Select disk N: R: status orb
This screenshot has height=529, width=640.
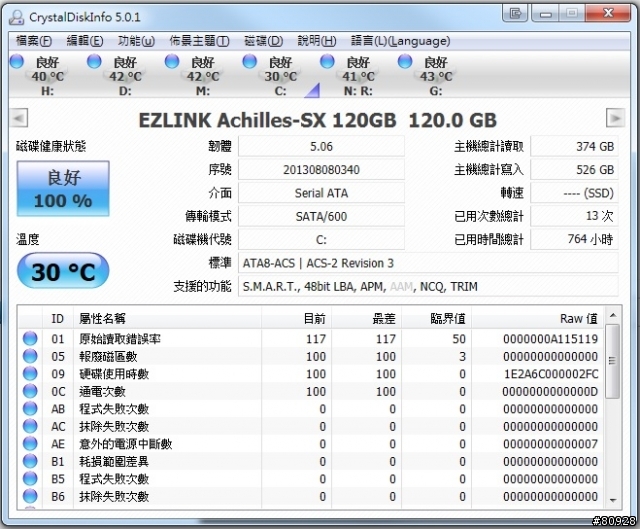327,61
